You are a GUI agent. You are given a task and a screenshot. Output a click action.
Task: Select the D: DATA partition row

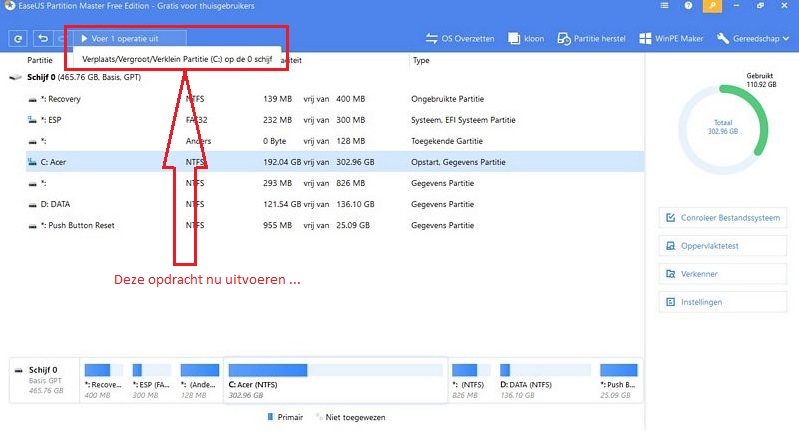[x=335, y=204]
